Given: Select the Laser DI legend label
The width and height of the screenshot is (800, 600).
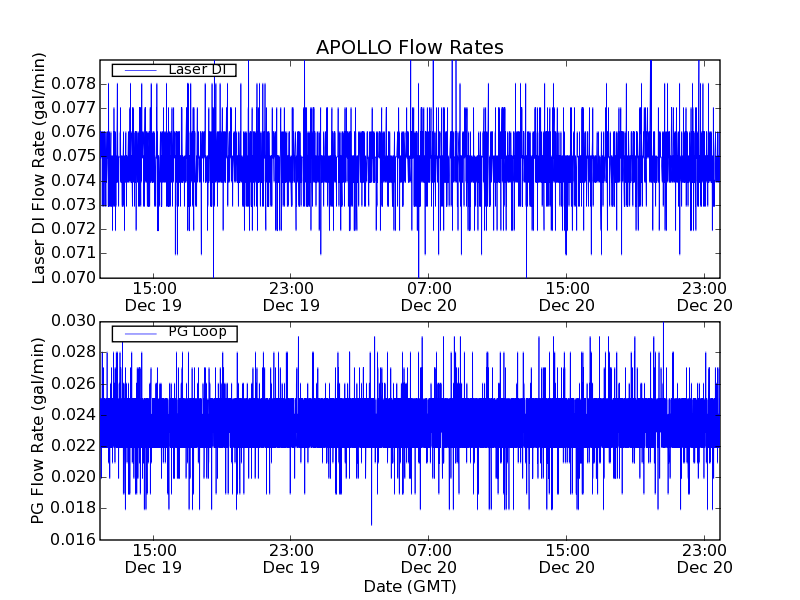Looking at the screenshot, I should (x=197, y=70).
